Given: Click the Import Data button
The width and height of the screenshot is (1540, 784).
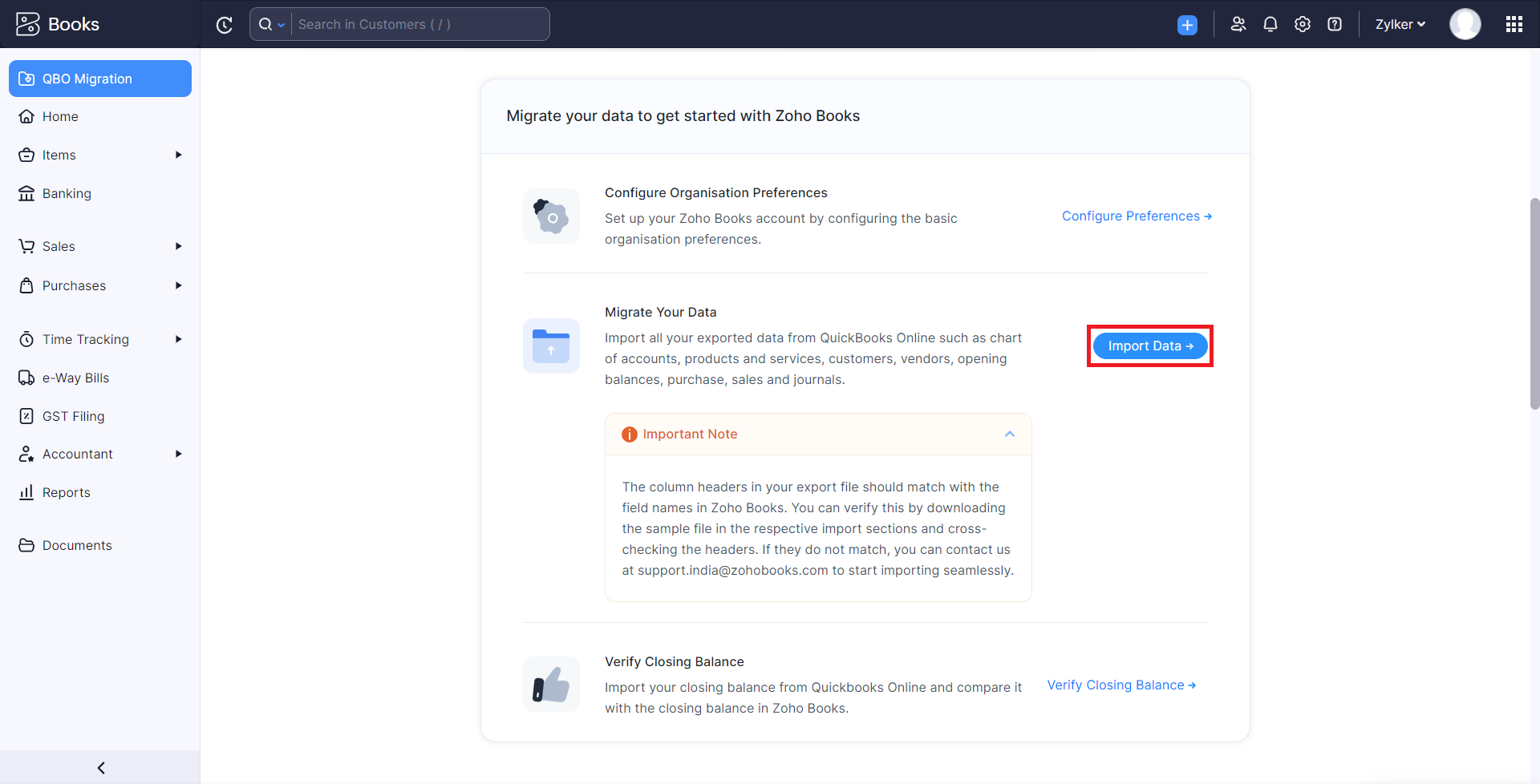Looking at the screenshot, I should (1150, 346).
